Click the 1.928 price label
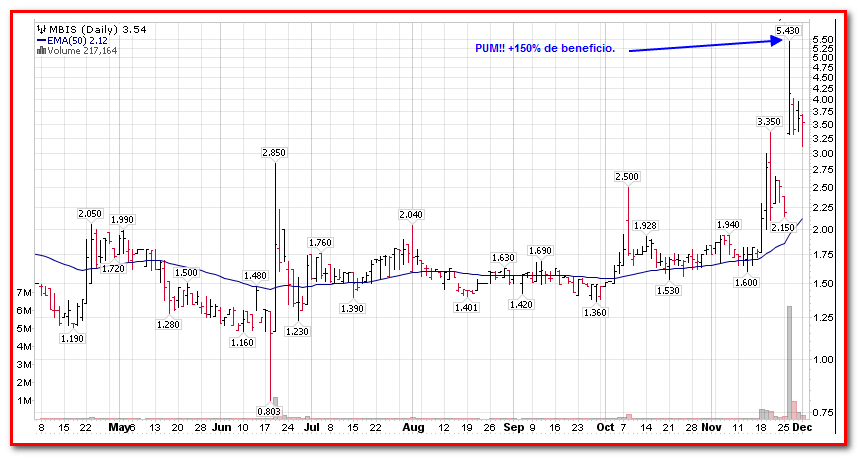Screen dimensions: 858x457 pyautogui.click(x=645, y=225)
